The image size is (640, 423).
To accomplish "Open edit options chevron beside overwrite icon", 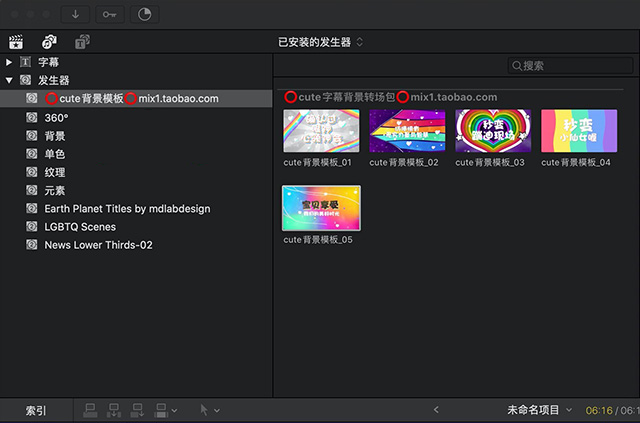I will tap(175, 410).
